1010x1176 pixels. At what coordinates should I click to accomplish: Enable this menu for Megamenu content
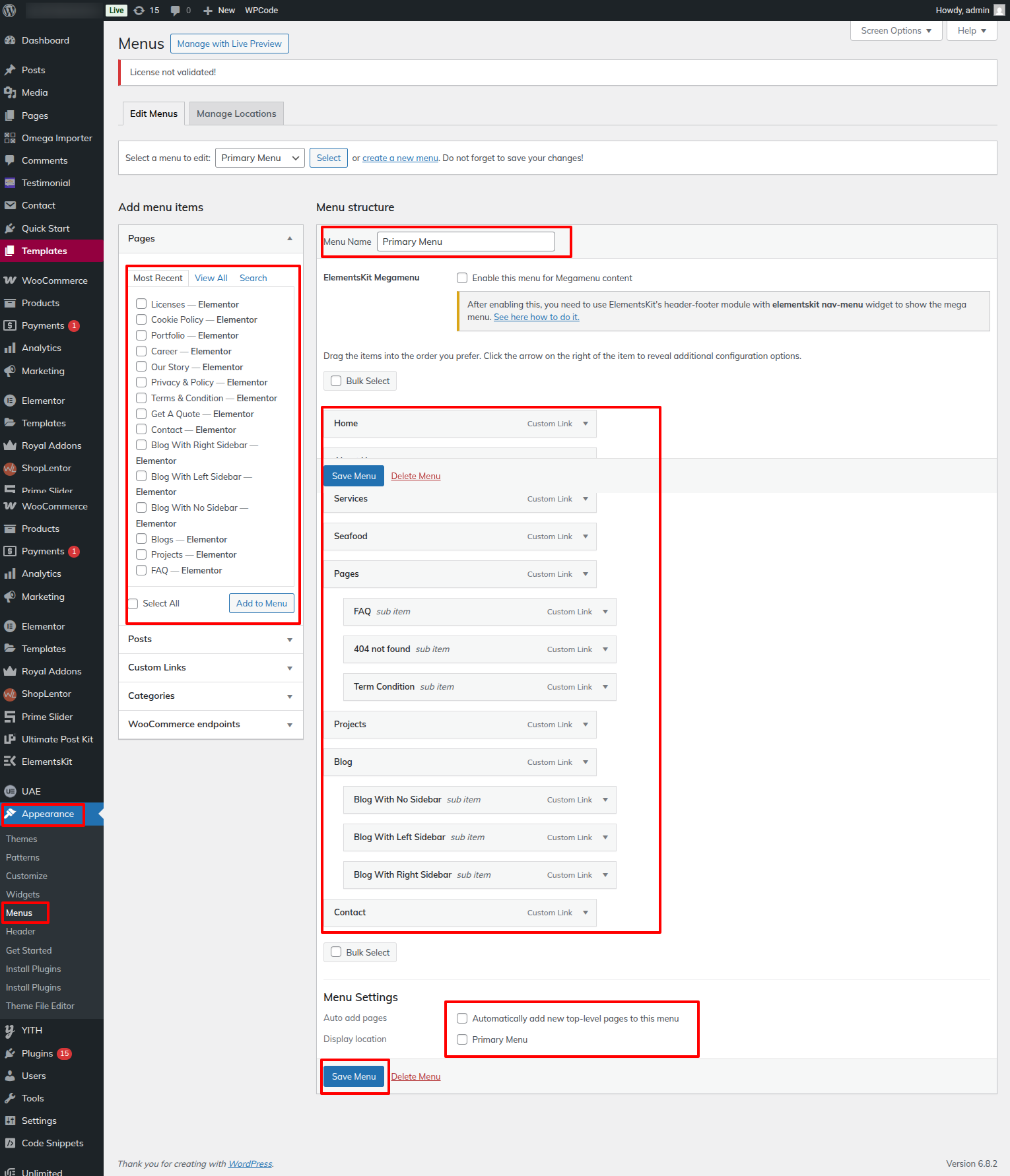462,278
